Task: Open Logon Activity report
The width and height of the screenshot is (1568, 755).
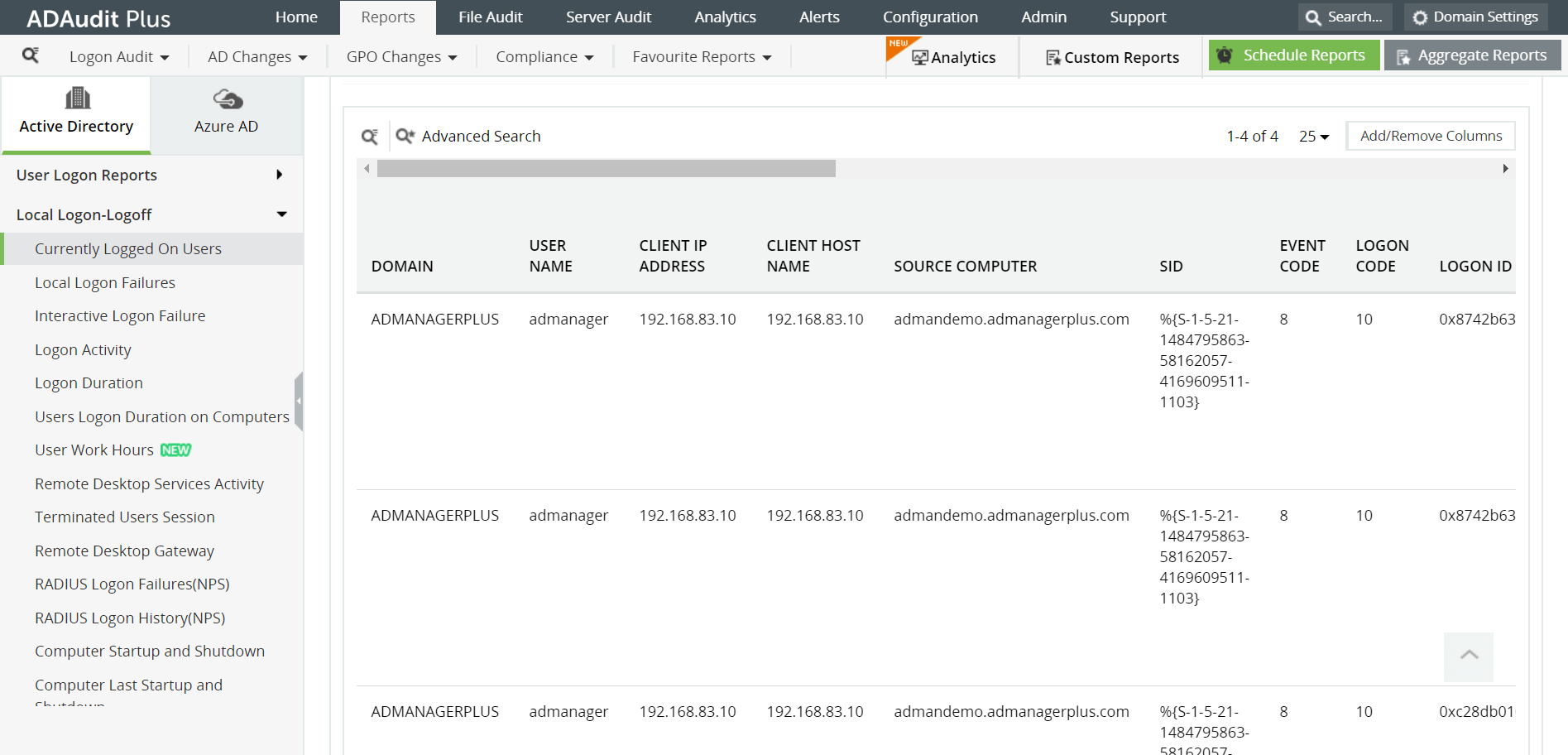Action: pos(83,350)
